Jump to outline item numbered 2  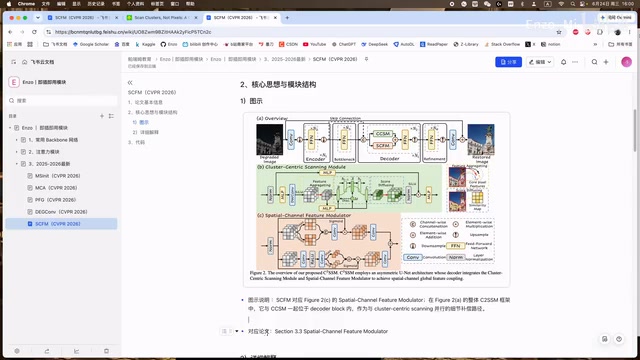(153, 112)
